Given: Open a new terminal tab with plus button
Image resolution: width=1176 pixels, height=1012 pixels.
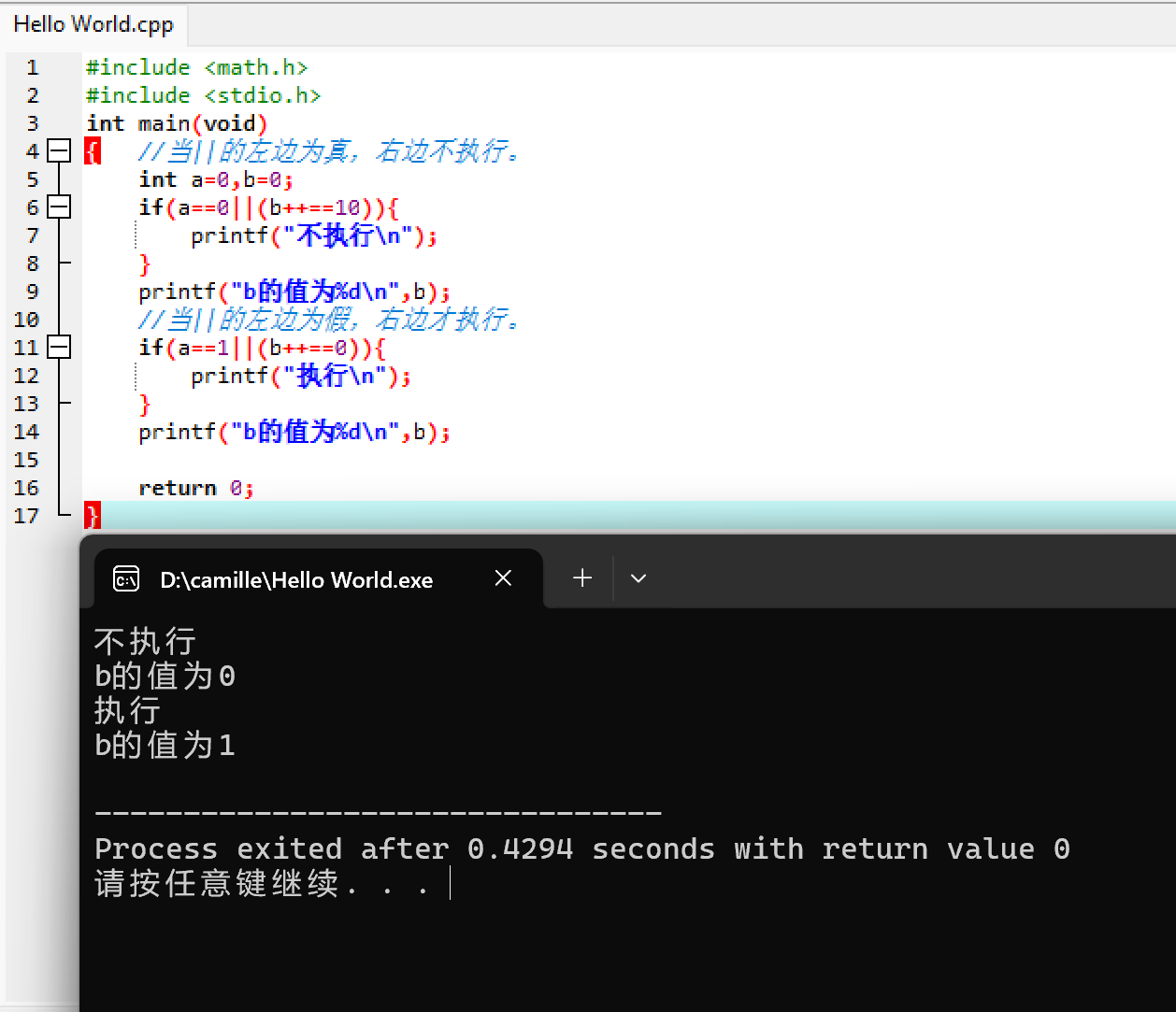Looking at the screenshot, I should 582,578.
